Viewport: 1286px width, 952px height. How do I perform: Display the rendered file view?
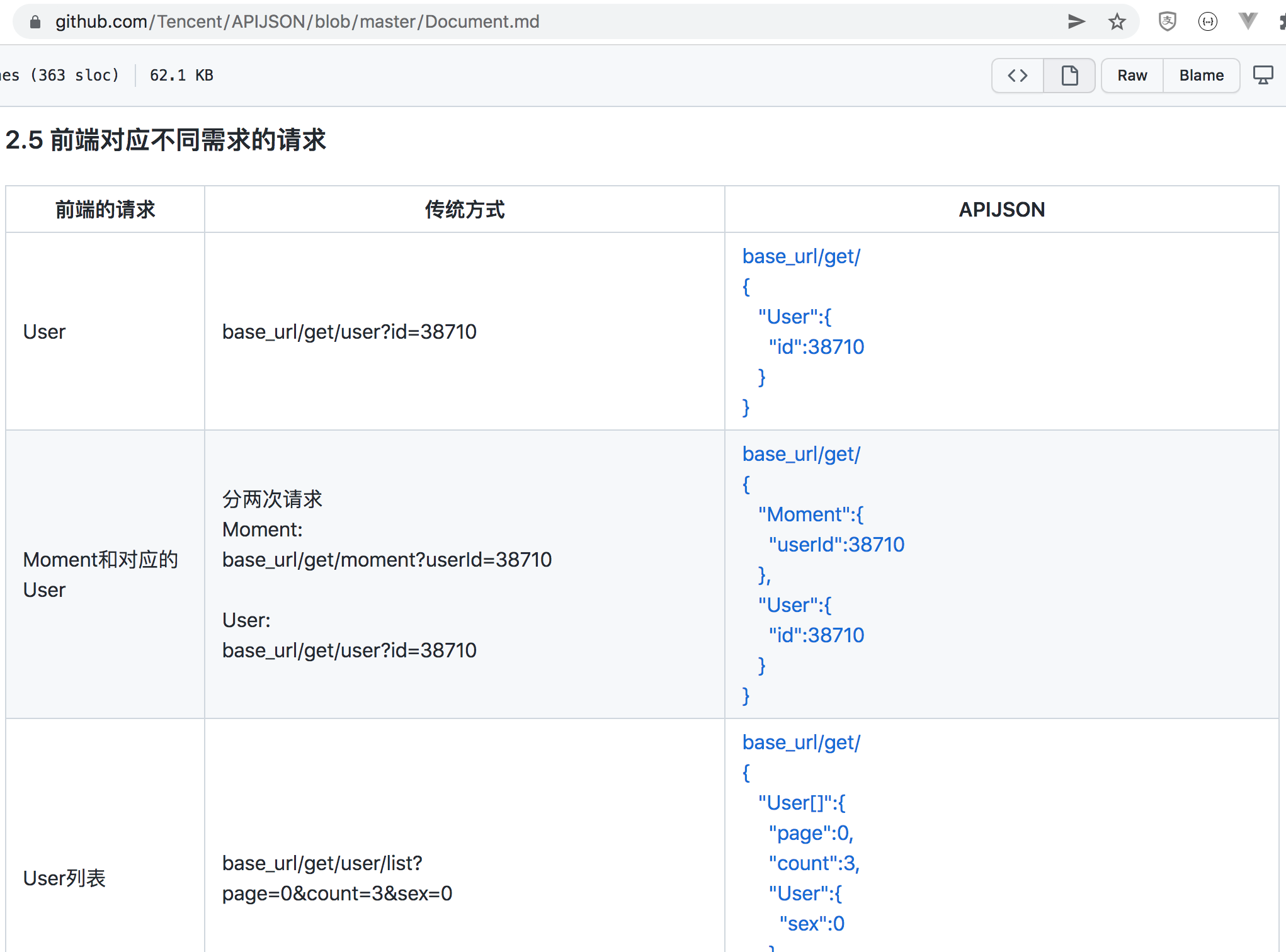click(x=1069, y=76)
